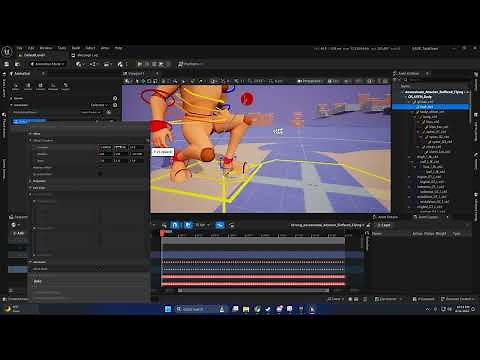Select the Animation panel tab
The width and height of the screenshot is (480, 360).
(22, 73)
